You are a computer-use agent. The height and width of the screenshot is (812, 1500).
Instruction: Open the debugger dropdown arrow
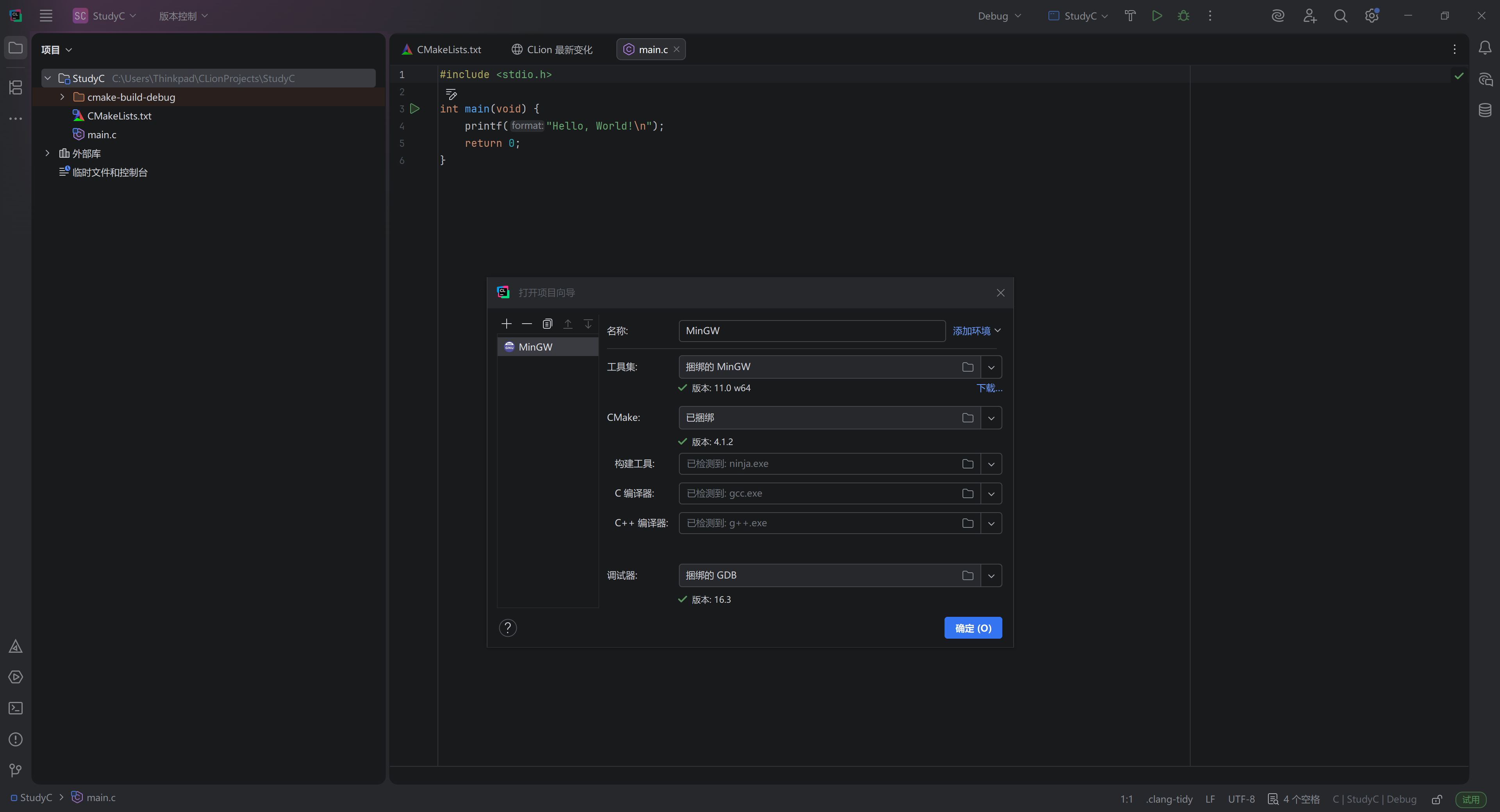click(991, 576)
